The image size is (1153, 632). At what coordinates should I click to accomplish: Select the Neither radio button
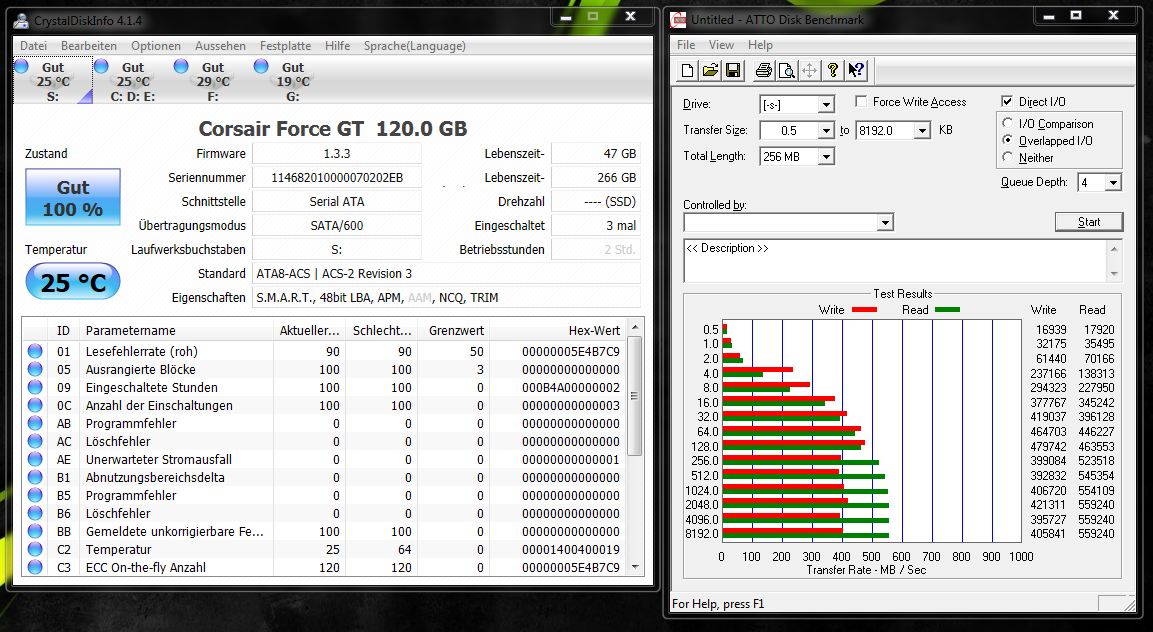[x=1007, y=157]
